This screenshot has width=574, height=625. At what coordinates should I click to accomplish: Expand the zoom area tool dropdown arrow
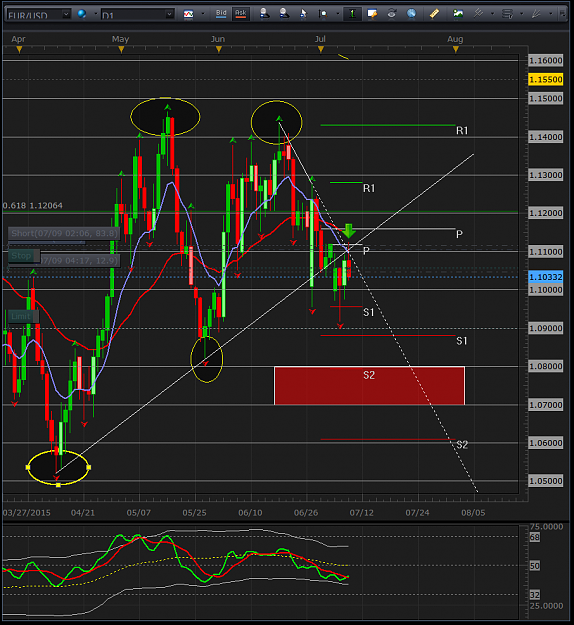(338, 14)
